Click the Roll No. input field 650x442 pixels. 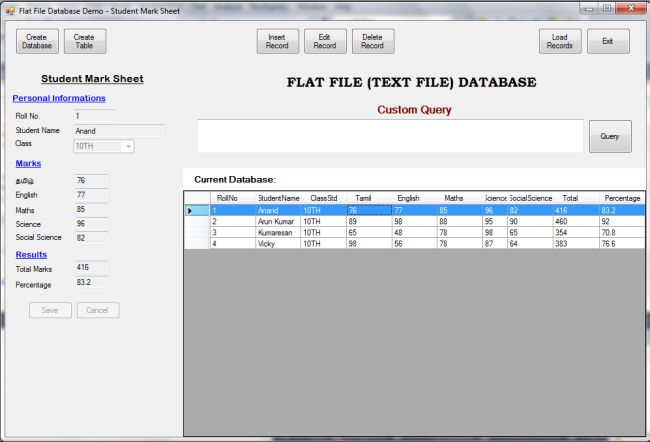(x=94, y=116)
